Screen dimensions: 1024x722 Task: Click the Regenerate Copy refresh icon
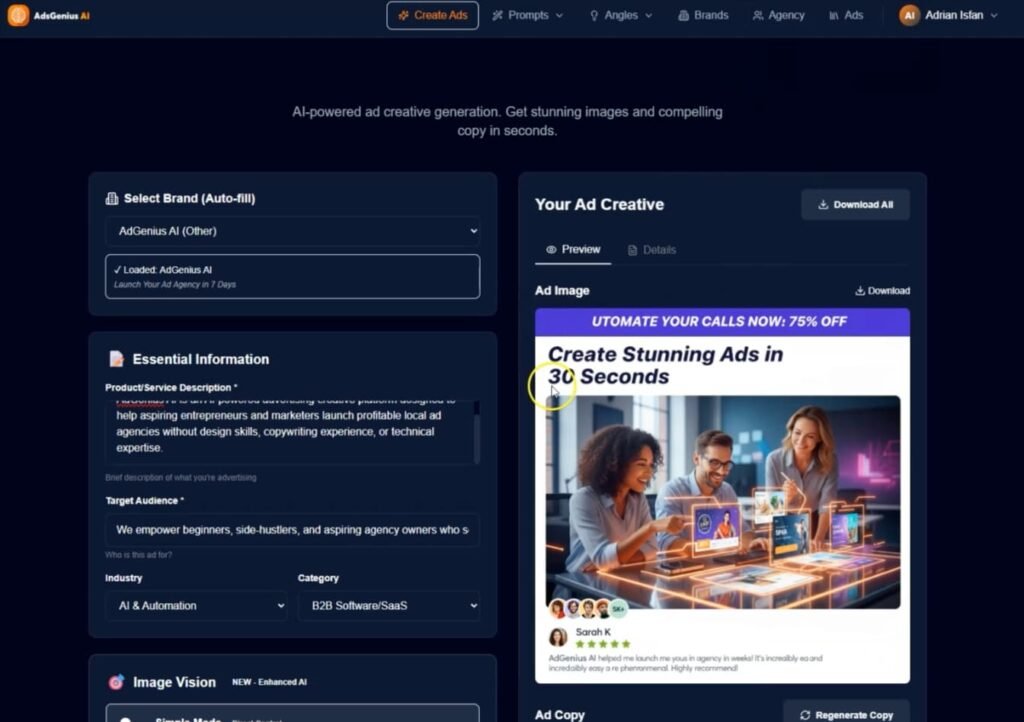click(x=808, y=715)
